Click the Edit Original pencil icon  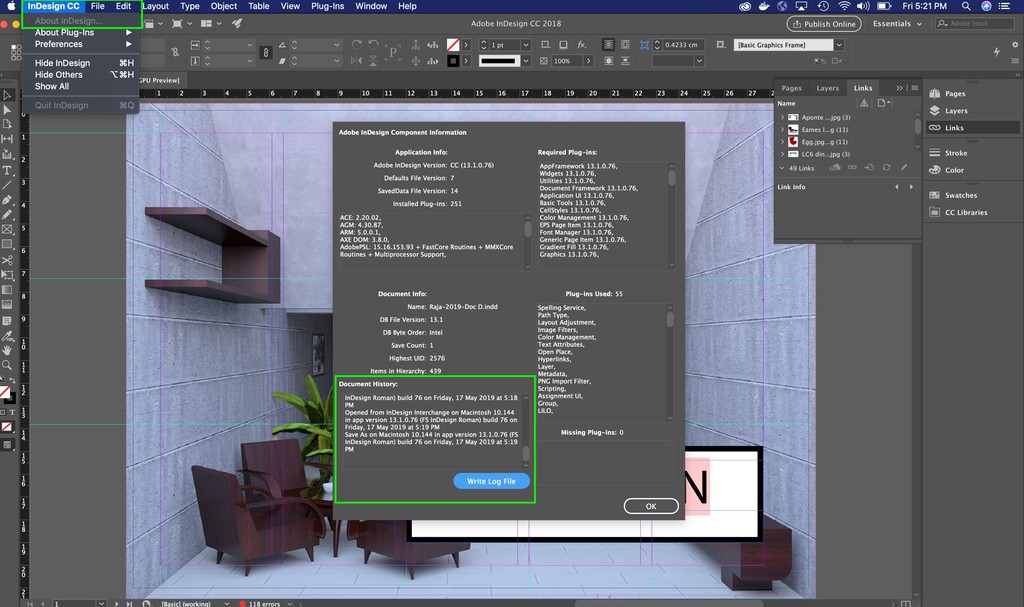coord(904,168)
